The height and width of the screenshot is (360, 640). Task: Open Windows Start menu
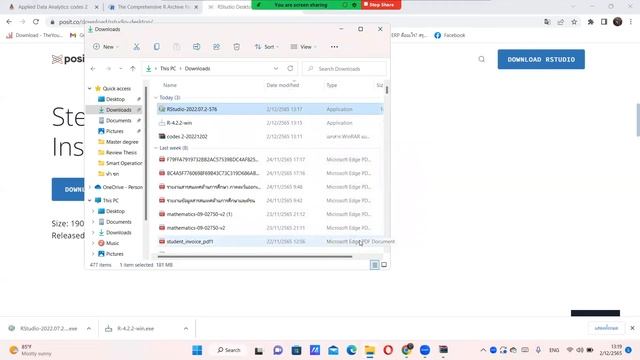click(197, 350)
